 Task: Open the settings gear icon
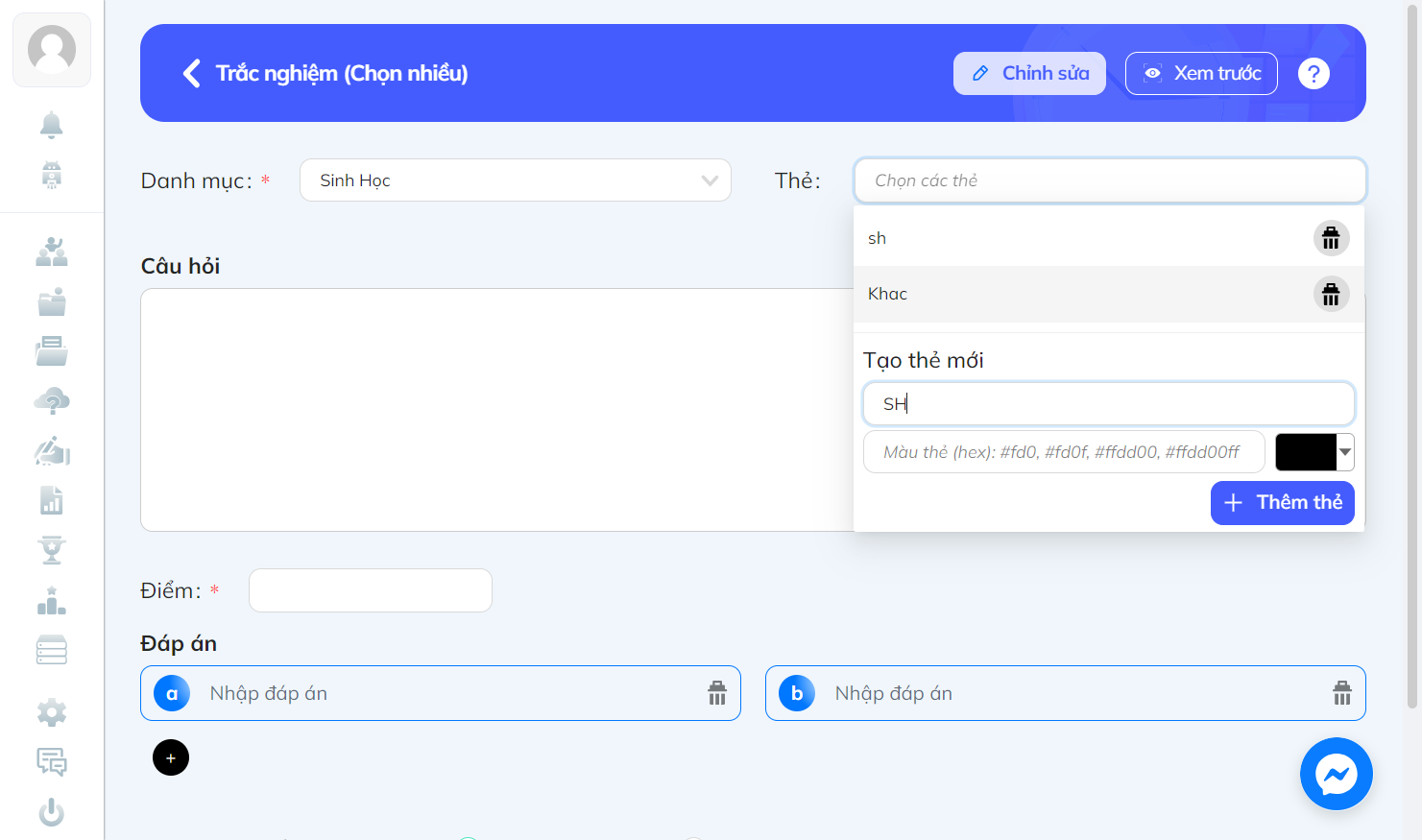click(52, 712)
